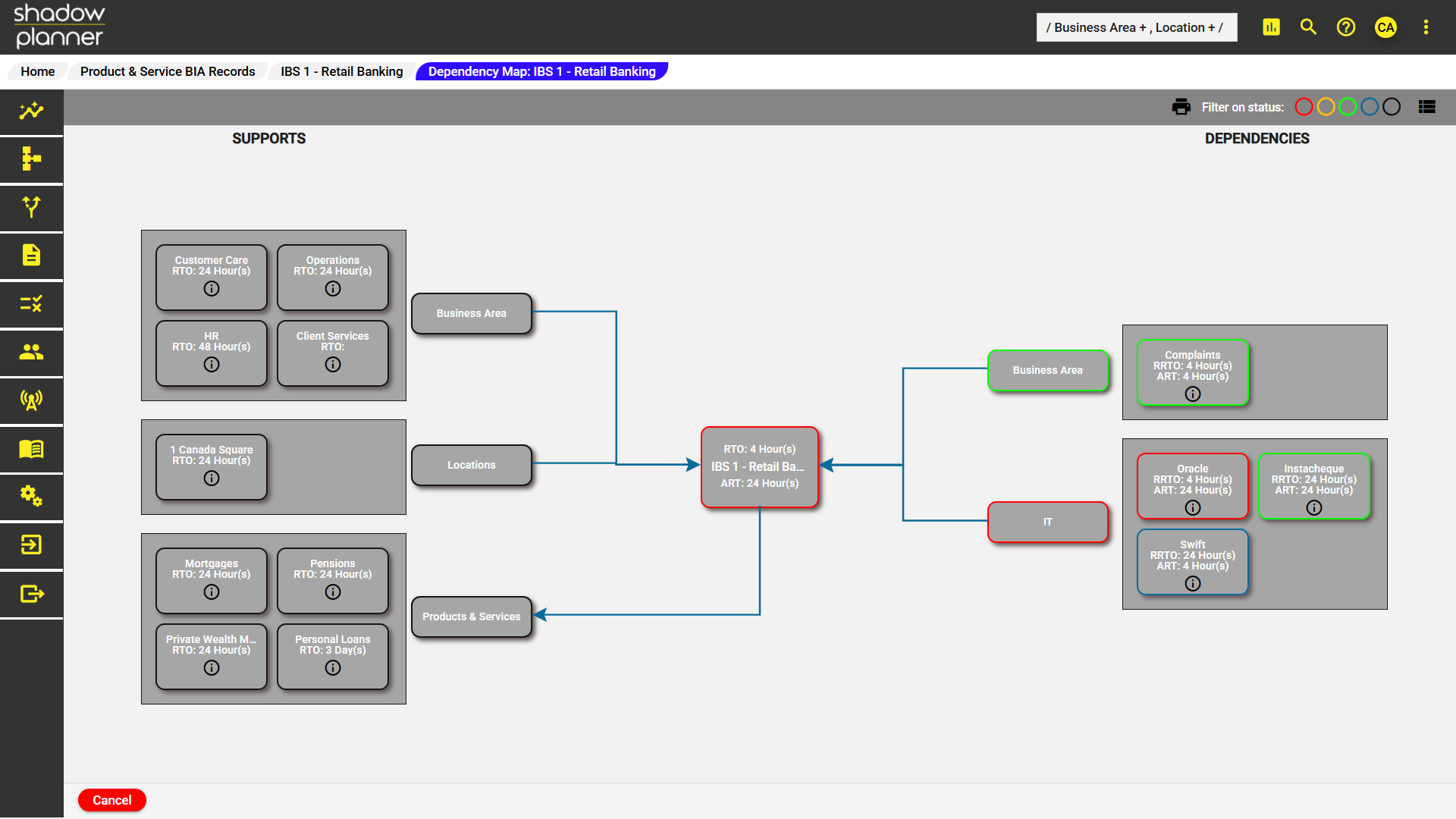1456x819 pixels.
Task: Click the Cancel button
Action: pyautogui.click(x=111, y=800)
